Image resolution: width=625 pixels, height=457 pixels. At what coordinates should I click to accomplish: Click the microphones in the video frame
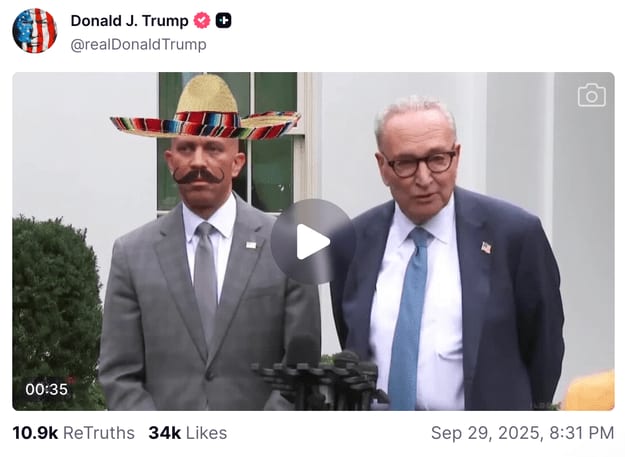(x=320, y=375)
